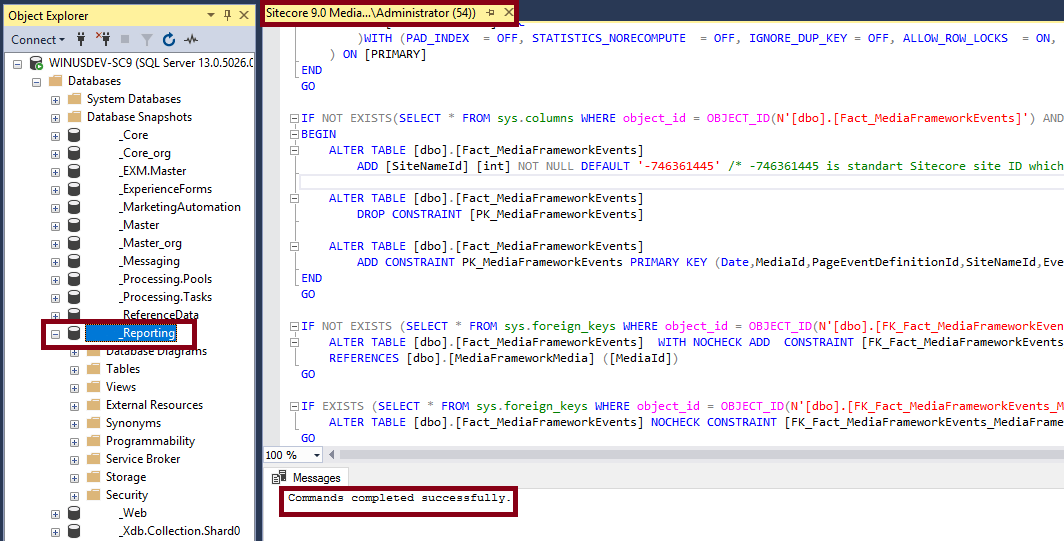The width and height of the screenshot is (1064, 541).
Task: Collapse the Databases tree node
Action: (37, 81)
